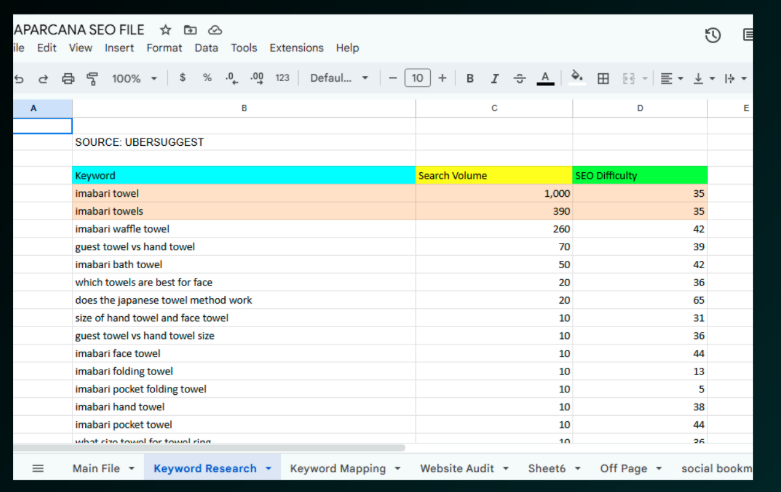Select column A header
The image size is (781, 492).
click(x=43, y=108)
